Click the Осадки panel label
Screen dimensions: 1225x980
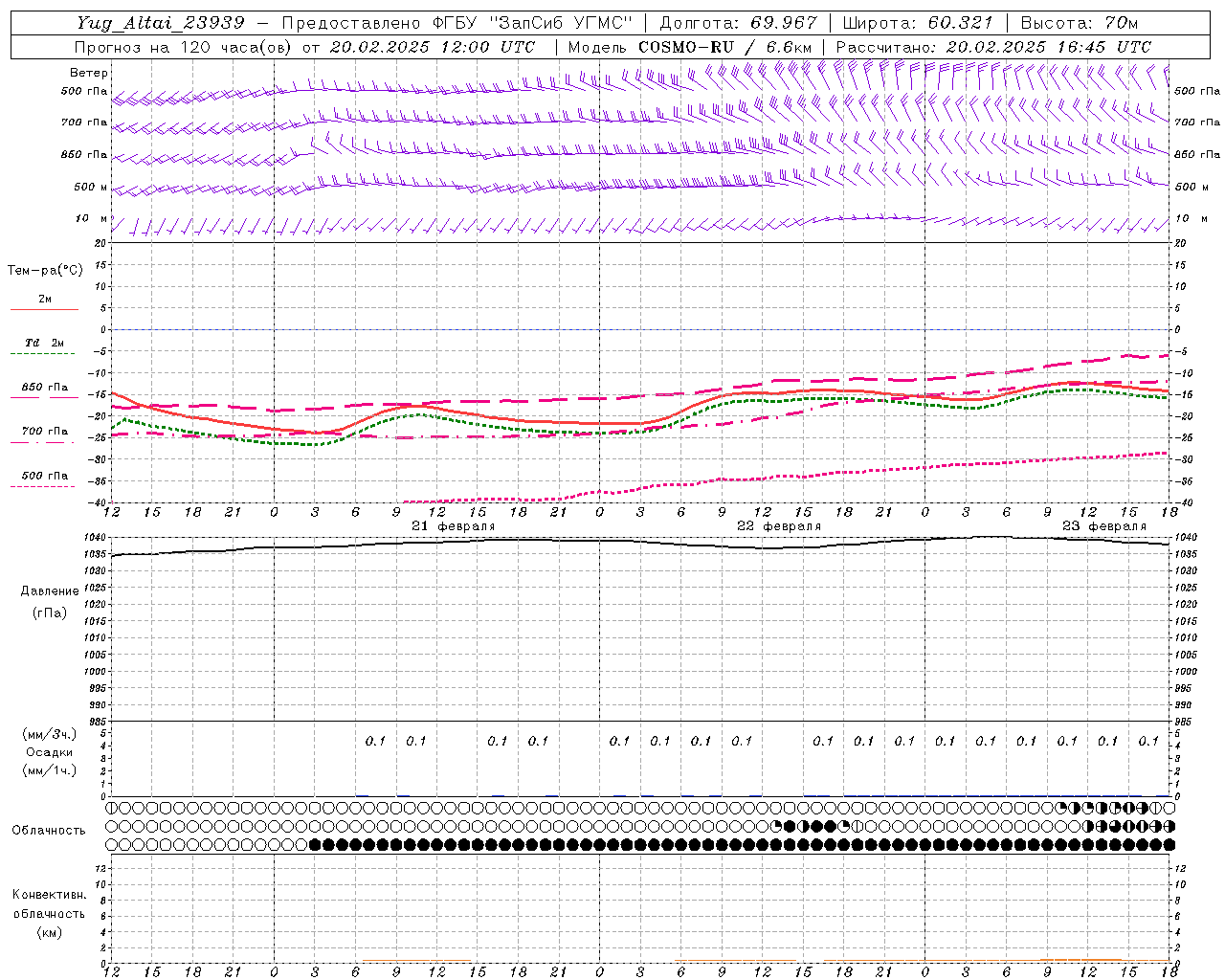[x=50, y=752]
